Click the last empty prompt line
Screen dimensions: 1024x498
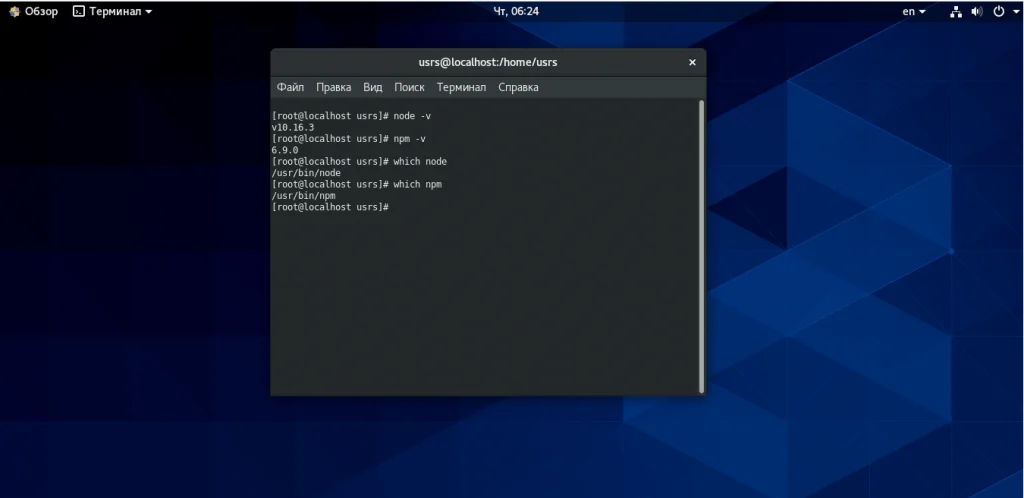pyautogui.click(x=330, y=207)
